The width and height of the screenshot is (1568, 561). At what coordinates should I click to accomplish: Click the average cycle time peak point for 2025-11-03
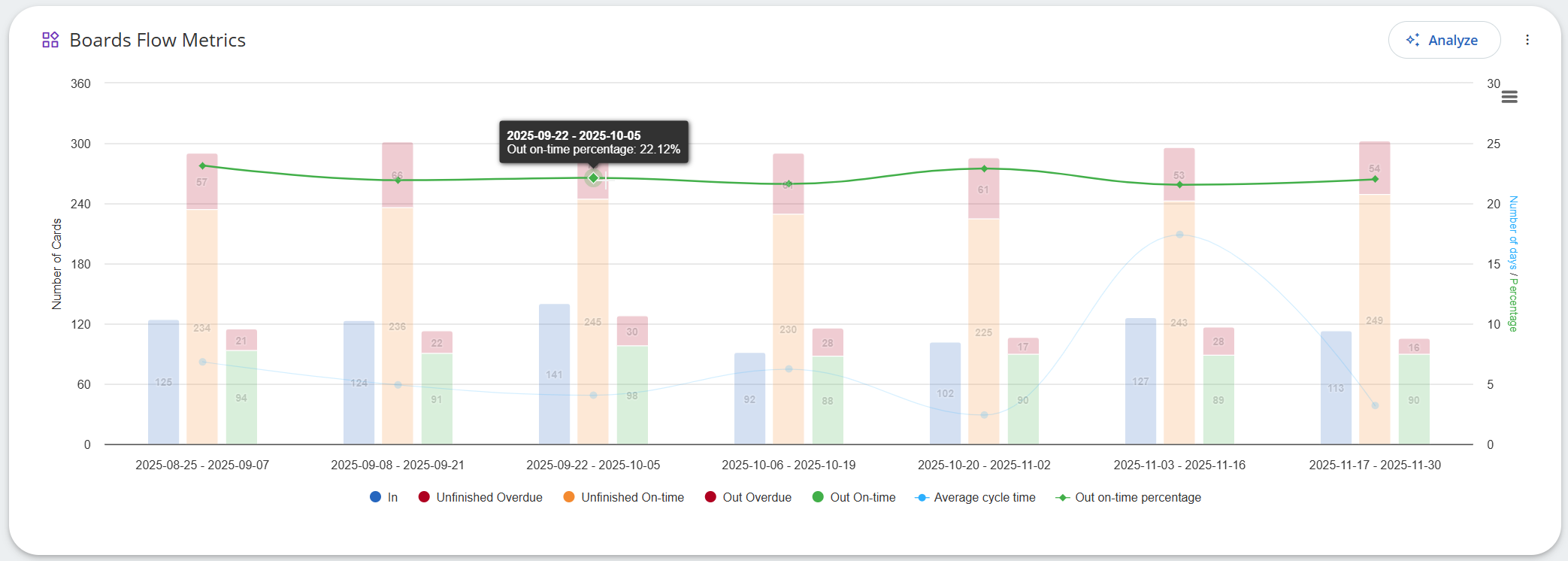click(x=1179, y=235)
